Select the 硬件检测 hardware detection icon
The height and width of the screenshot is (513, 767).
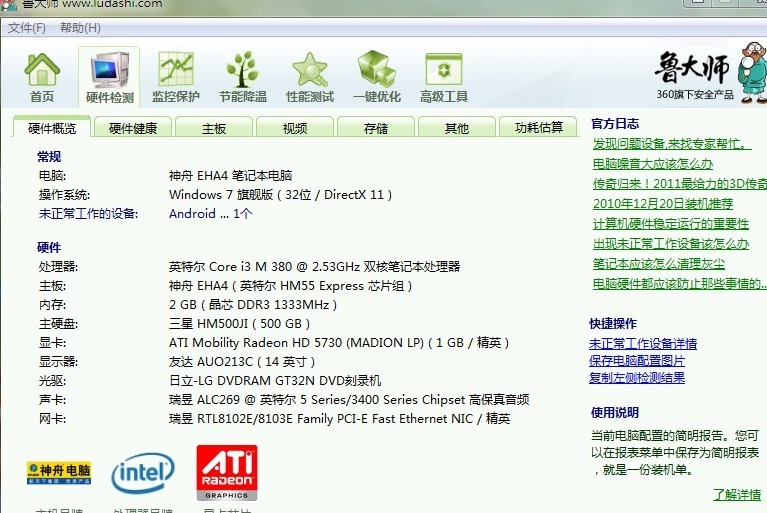110,78
